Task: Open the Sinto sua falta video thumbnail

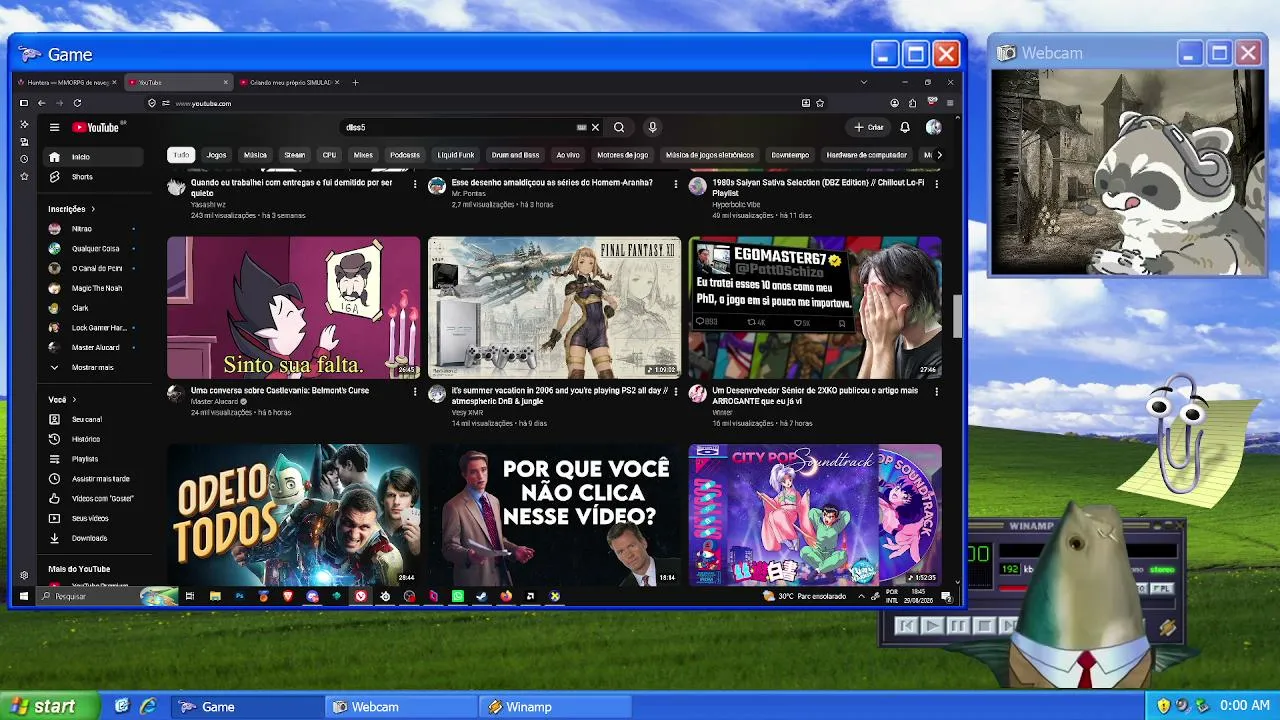Action: [294, 307]
